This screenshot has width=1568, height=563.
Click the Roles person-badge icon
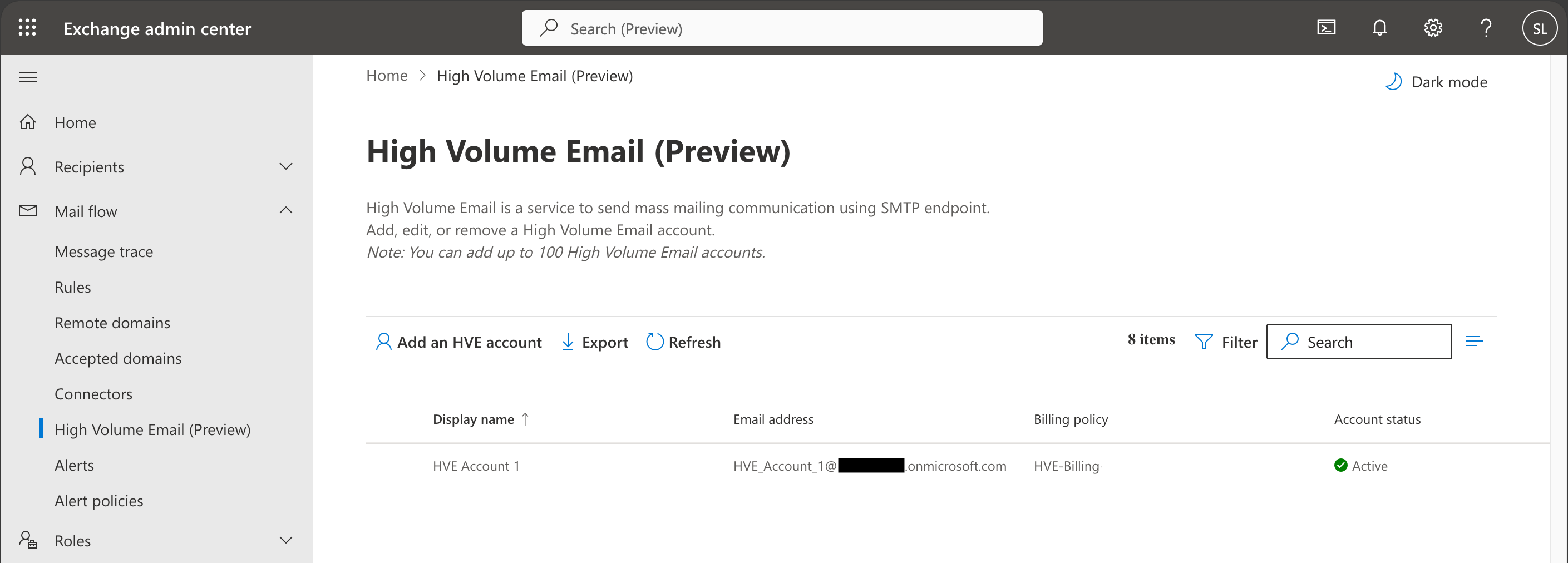click(28, 540)
